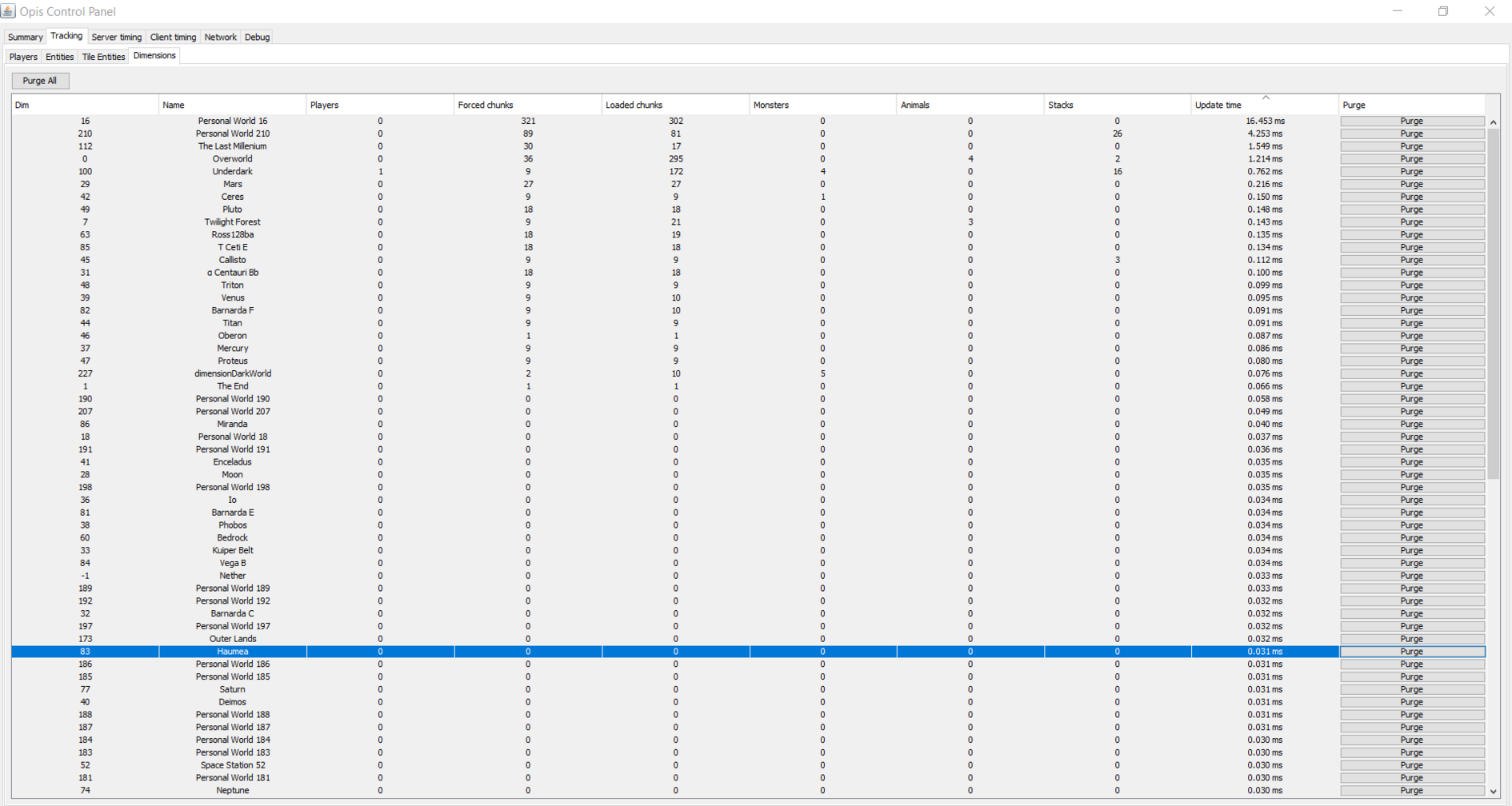This screenshot has width=1512, height=806.
Task: Select the Outer Lands row
Action: click(x=676, y=639)
